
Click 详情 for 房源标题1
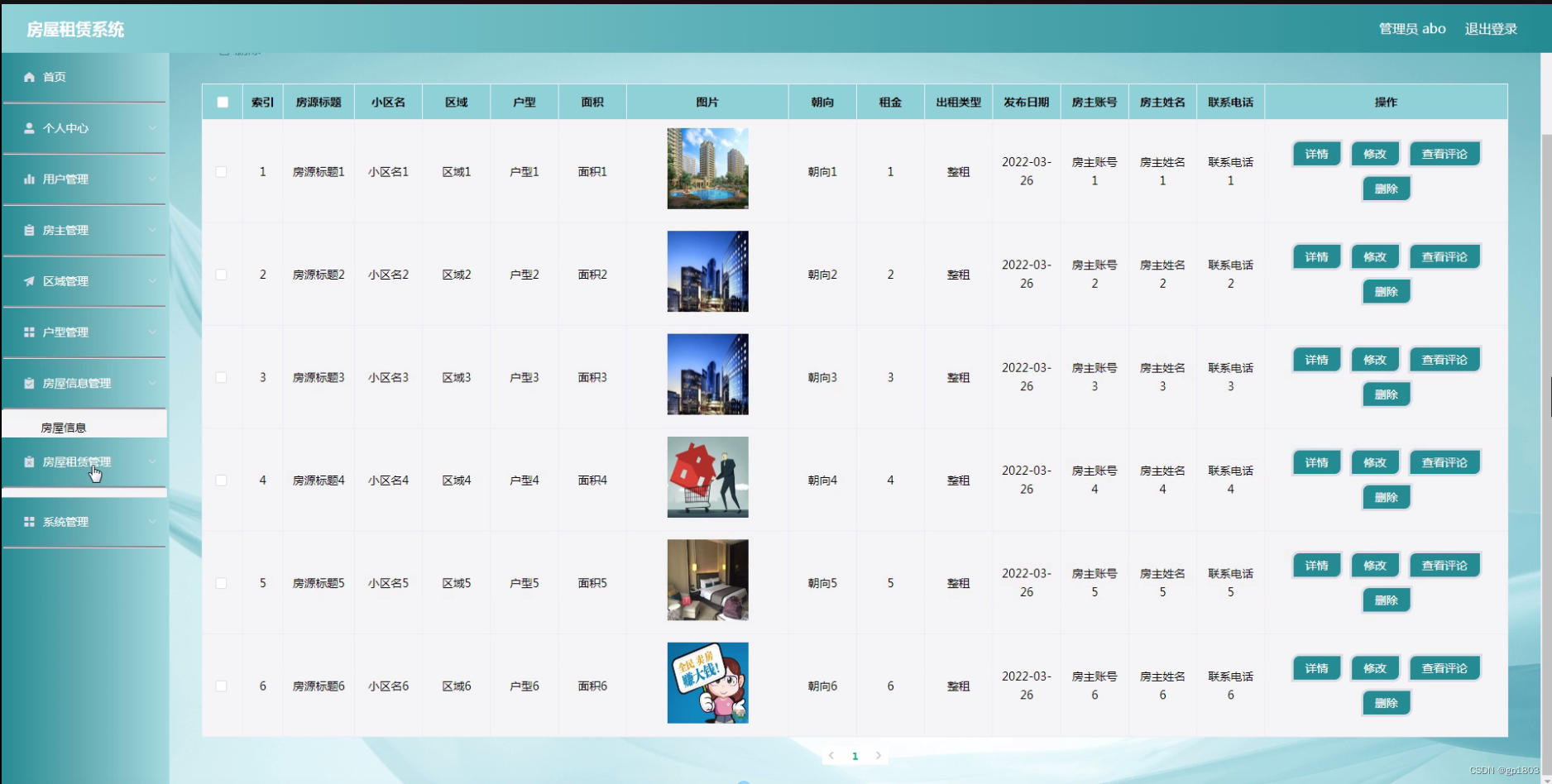point(1315,154)
